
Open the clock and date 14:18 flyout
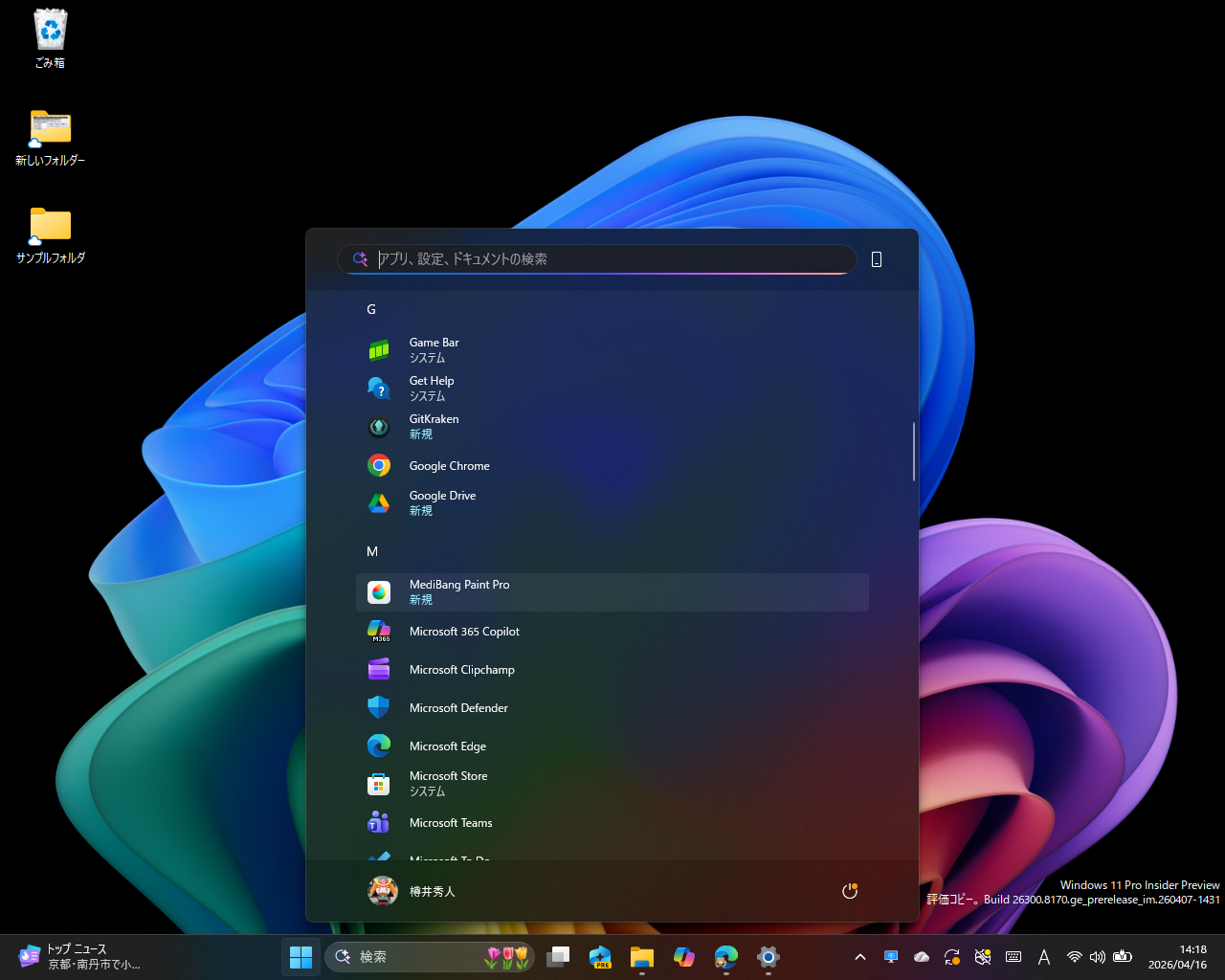tap(1178, 957)
